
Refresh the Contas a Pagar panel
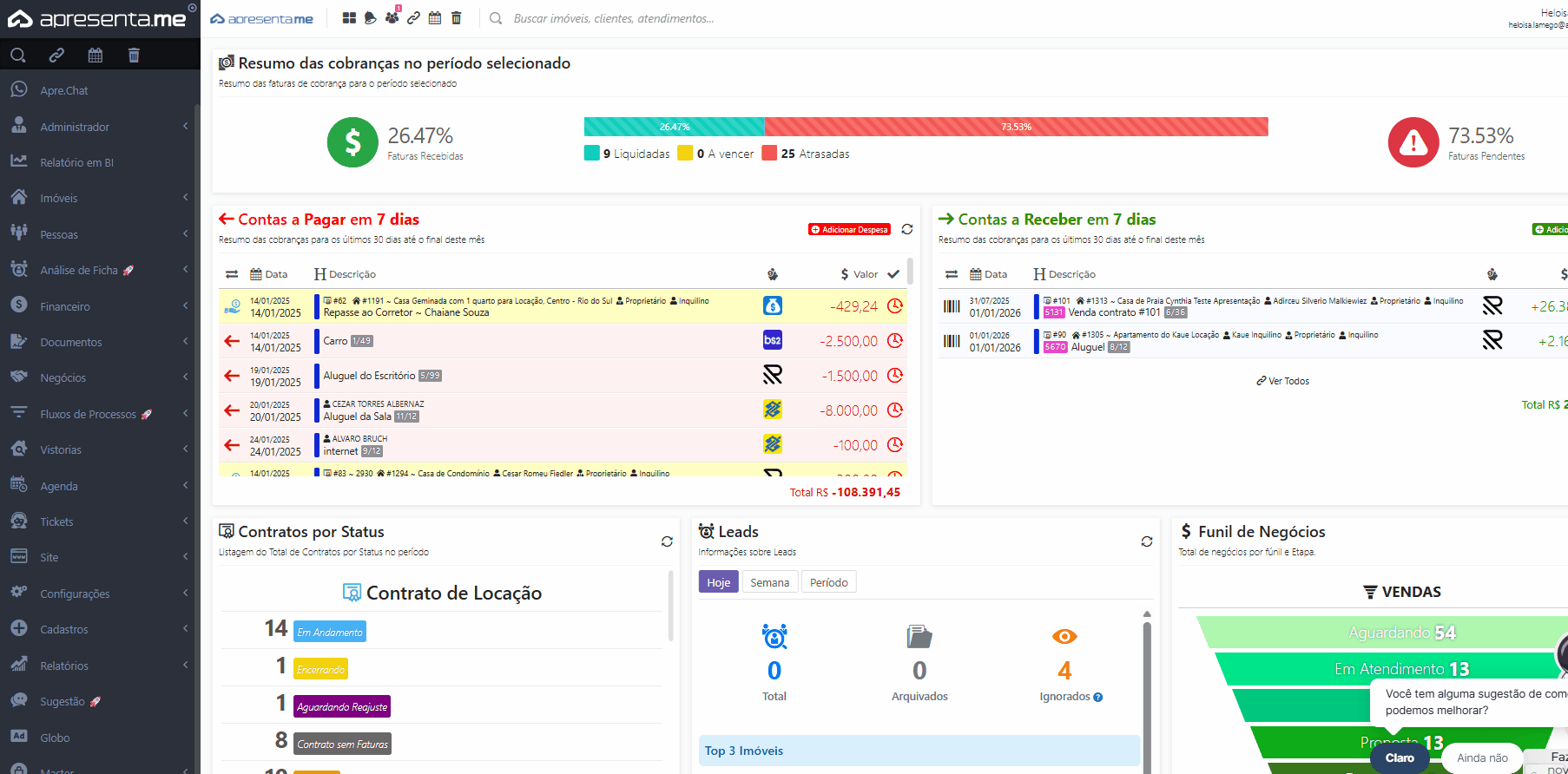[x=907, y=229]
